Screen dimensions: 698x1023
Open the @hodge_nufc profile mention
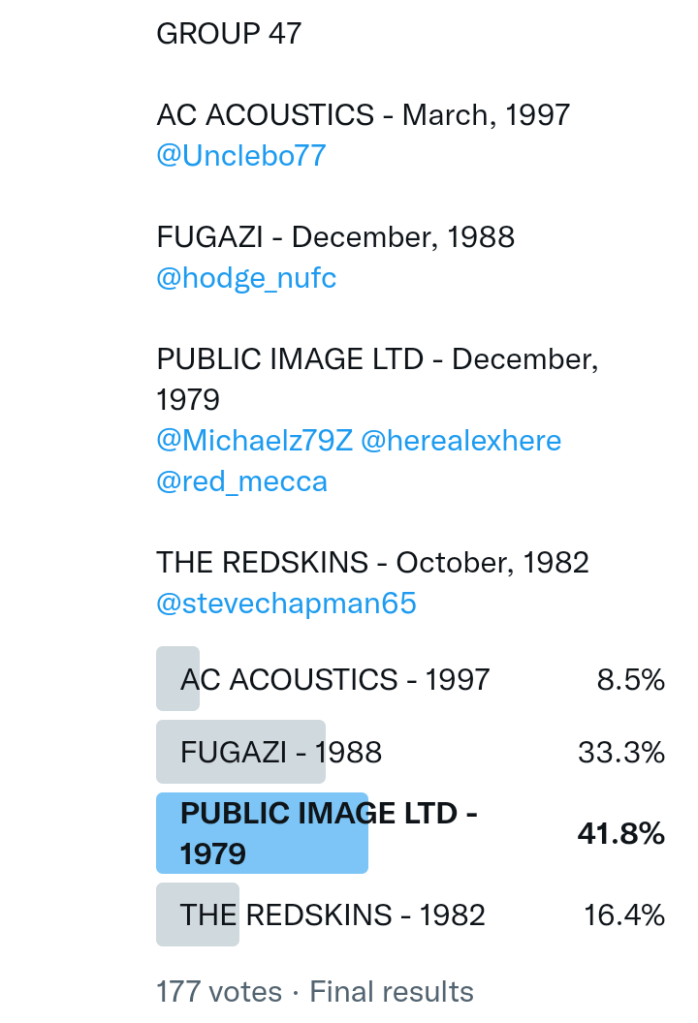[x=246, y=278]
